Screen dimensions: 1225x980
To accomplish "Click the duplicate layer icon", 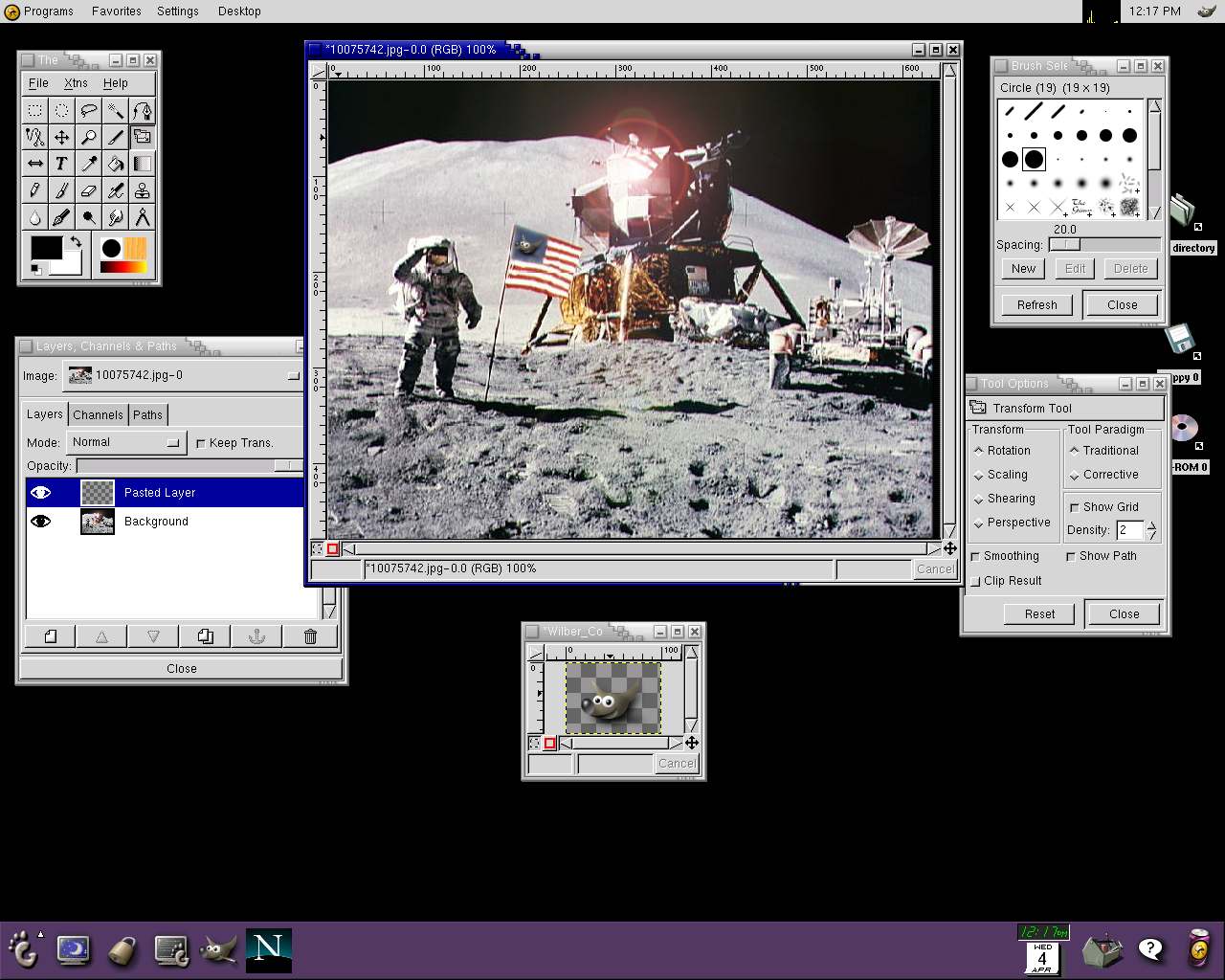I will [205, 636].
